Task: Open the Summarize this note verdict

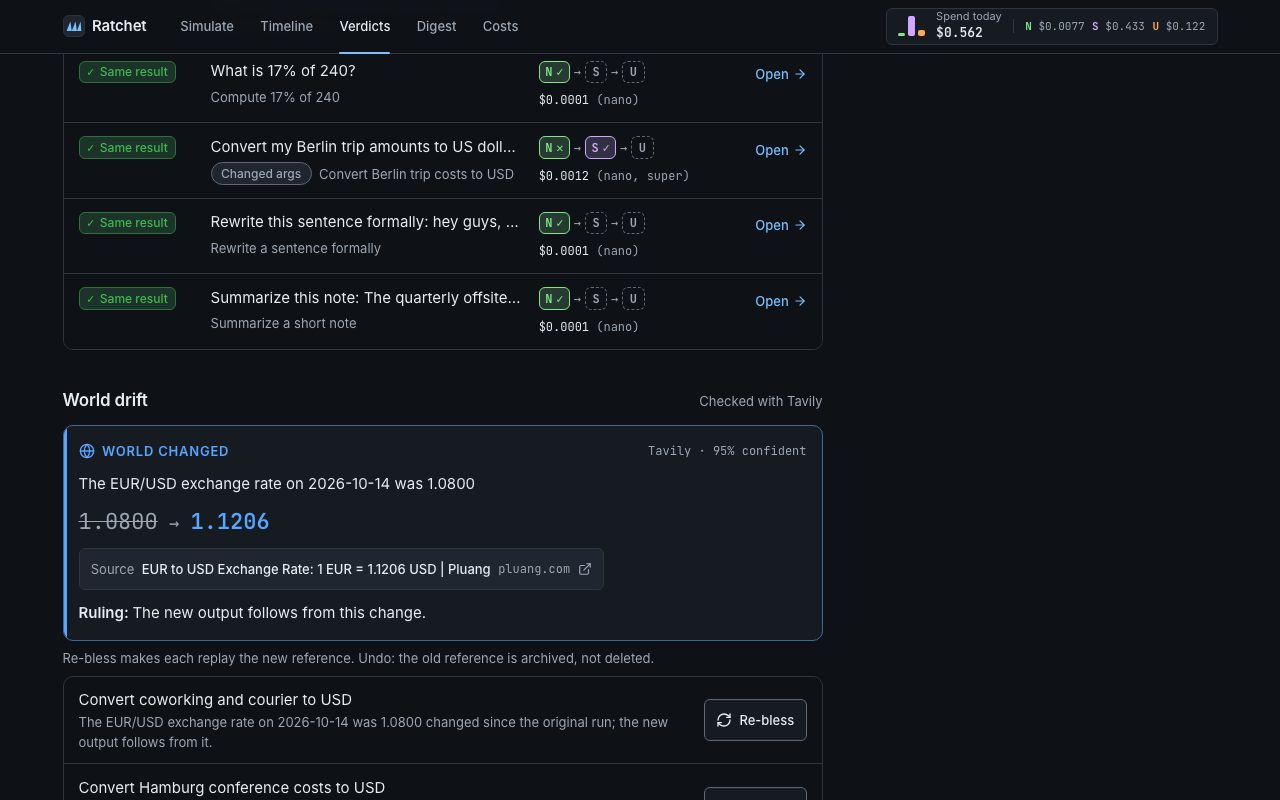Action: coord(780,301)
